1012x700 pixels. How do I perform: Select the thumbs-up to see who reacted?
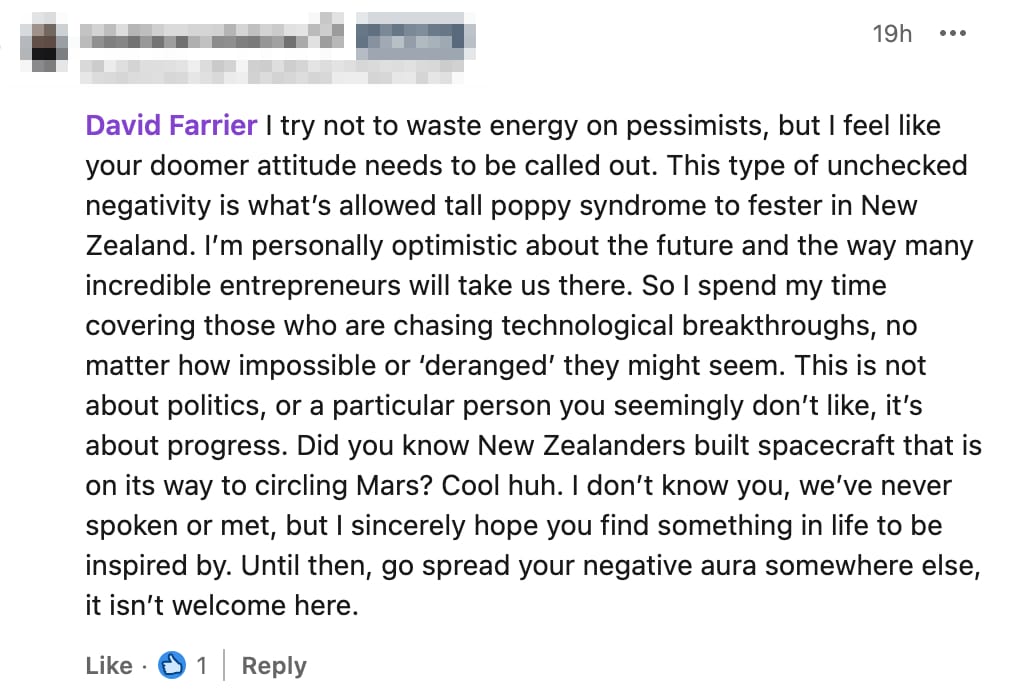(x=172, y=664)
